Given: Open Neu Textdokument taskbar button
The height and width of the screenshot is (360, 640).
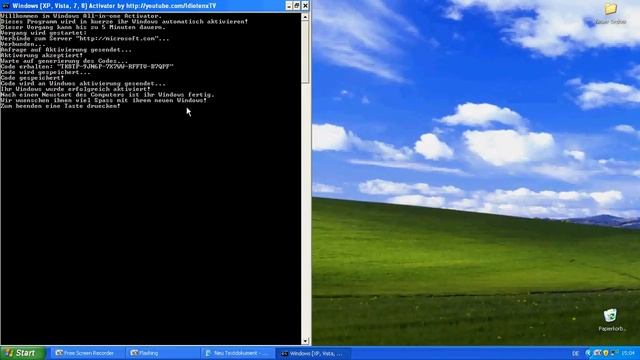Looking at the screenshot, I should [237, 353].
